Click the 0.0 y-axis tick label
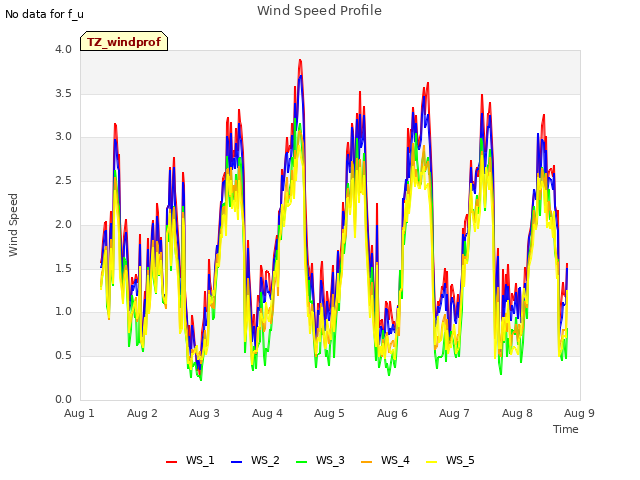Screen dimensions: 640x480 (63, 399)
